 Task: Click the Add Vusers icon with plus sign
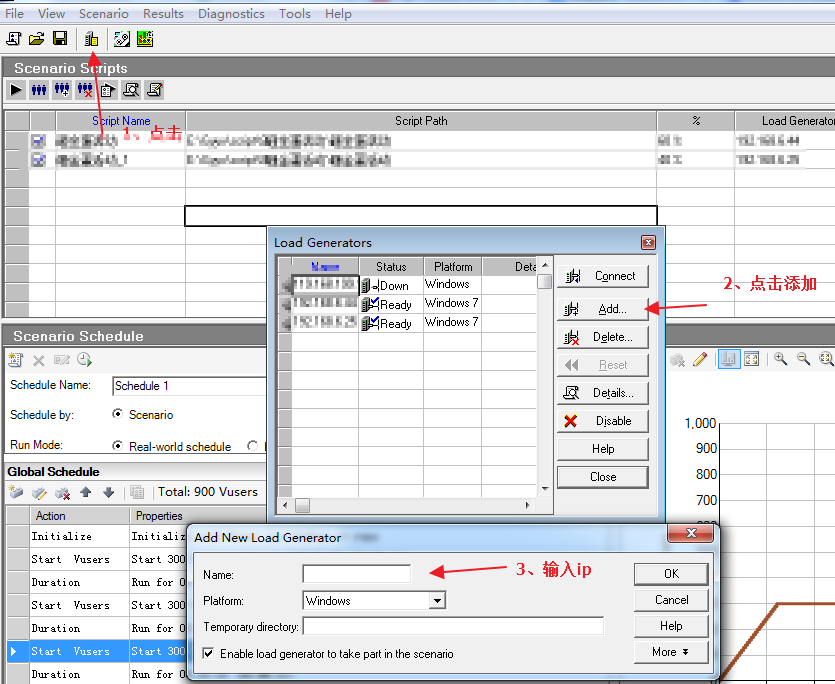coord(62,90)
